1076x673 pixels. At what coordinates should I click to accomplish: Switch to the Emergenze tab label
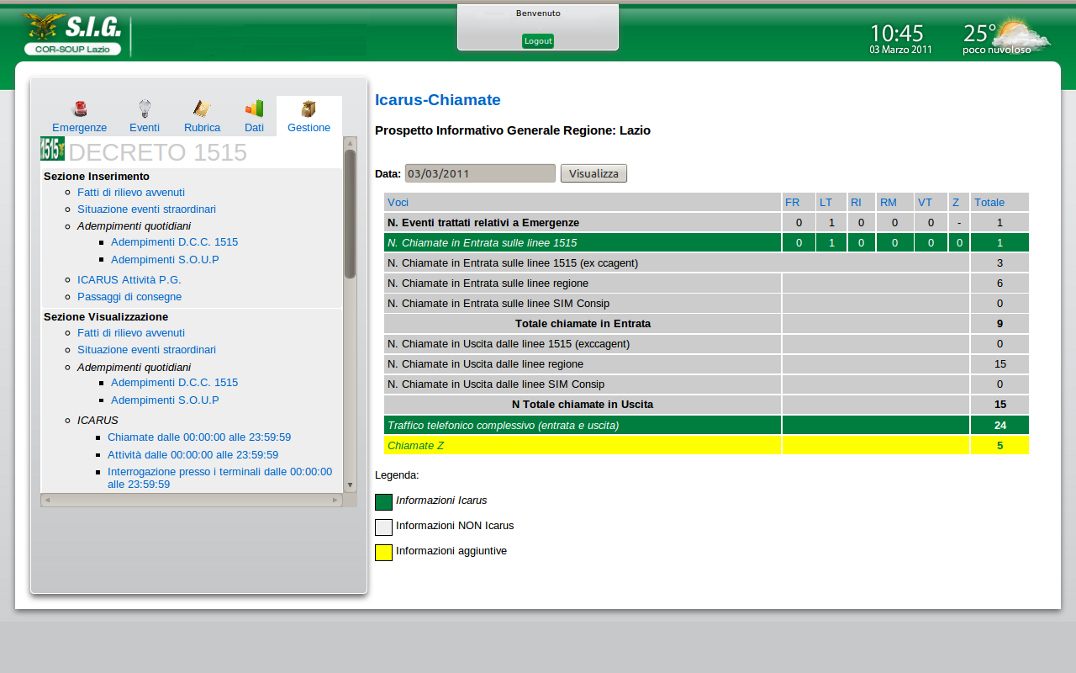click(x=80, y=128)
